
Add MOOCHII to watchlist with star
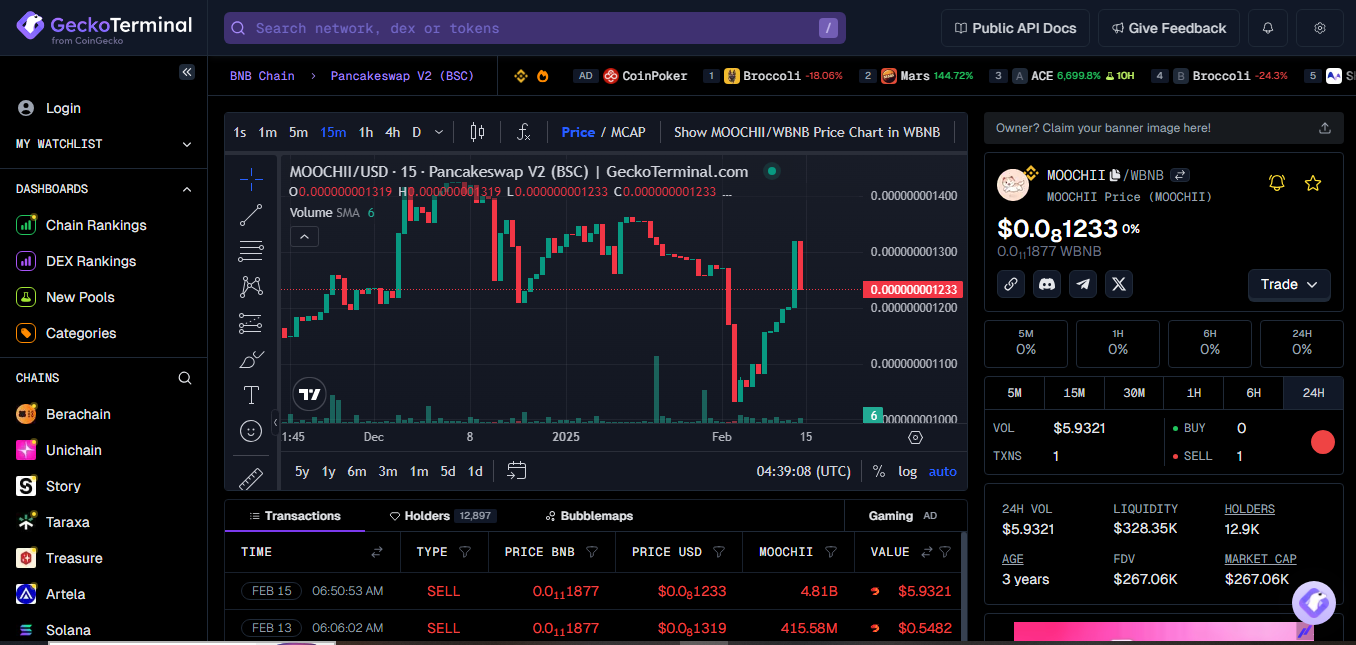[x=1313, y=183]
